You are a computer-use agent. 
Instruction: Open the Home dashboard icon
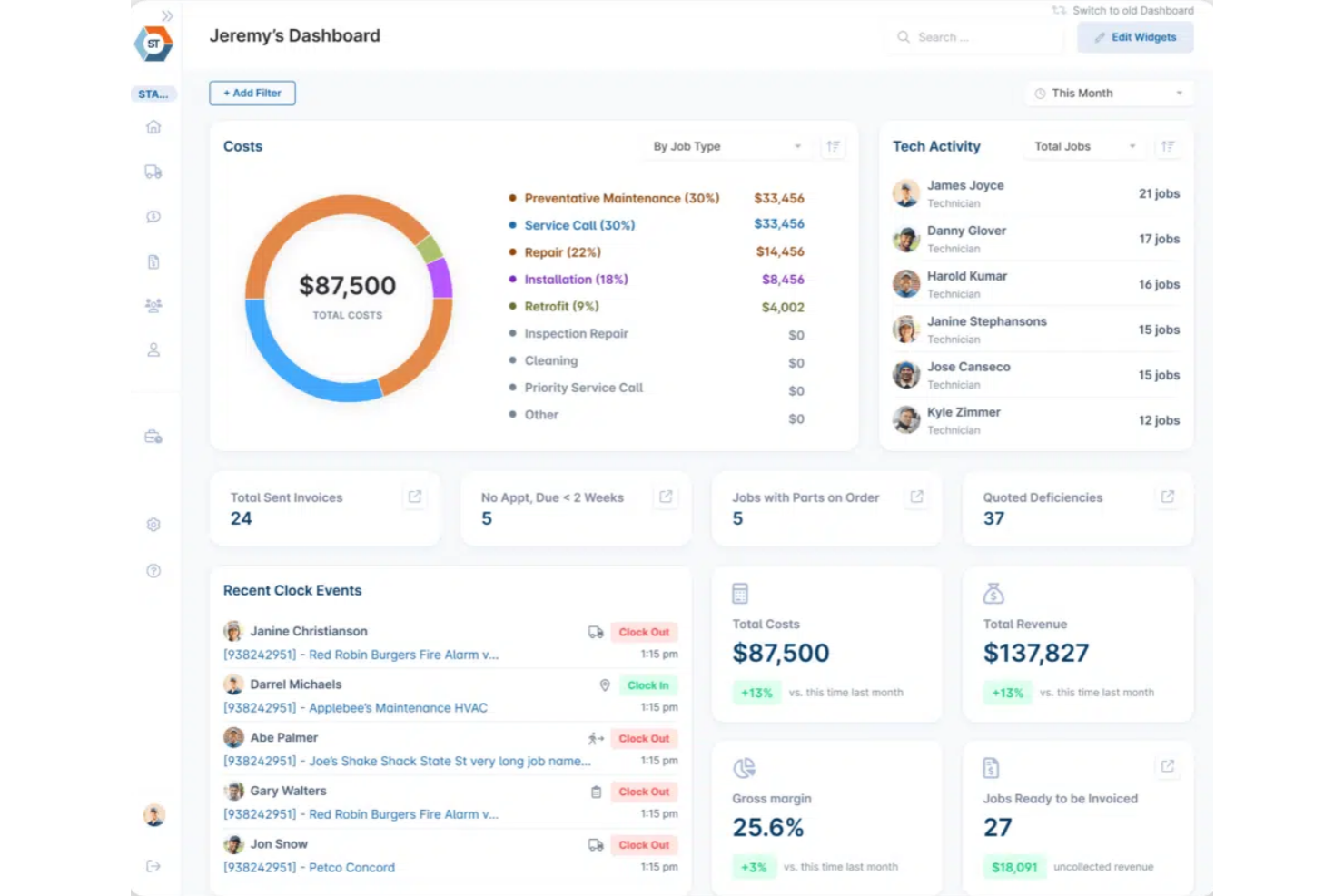pos(153,127)
